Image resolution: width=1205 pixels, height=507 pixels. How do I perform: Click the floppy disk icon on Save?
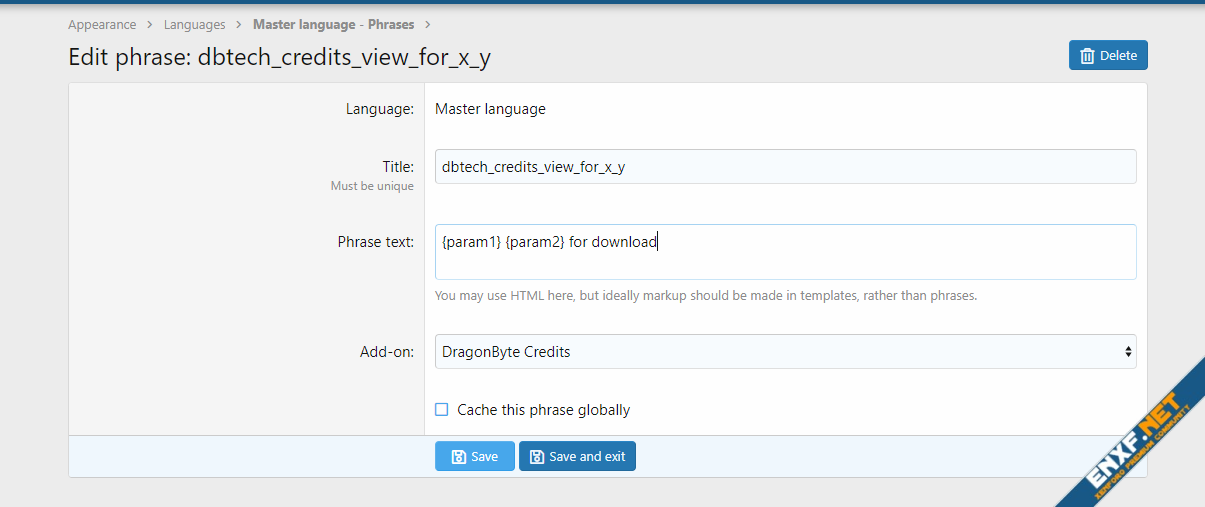coord(458,457)
